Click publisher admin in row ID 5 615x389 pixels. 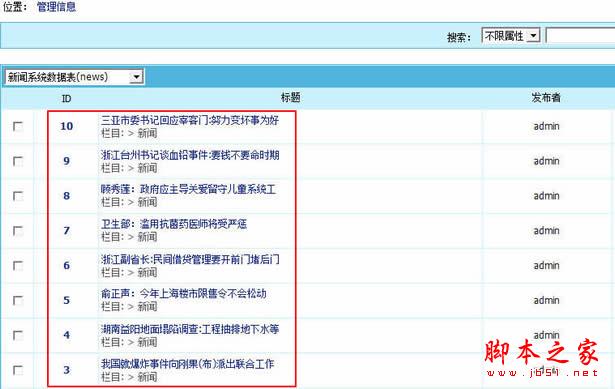coord(546,301)
